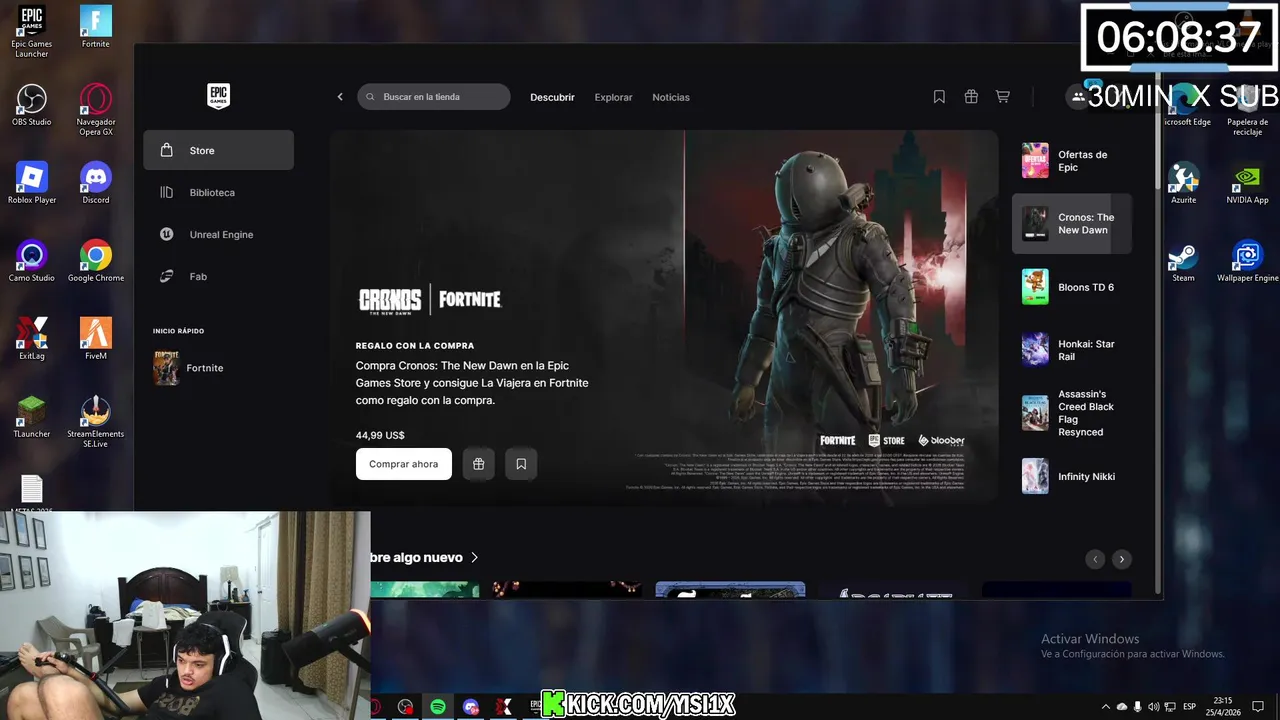Open Fab in the sidebar
Viewport: 1280px width, 720px height.
pyautogui.click(x=218, y=276)
